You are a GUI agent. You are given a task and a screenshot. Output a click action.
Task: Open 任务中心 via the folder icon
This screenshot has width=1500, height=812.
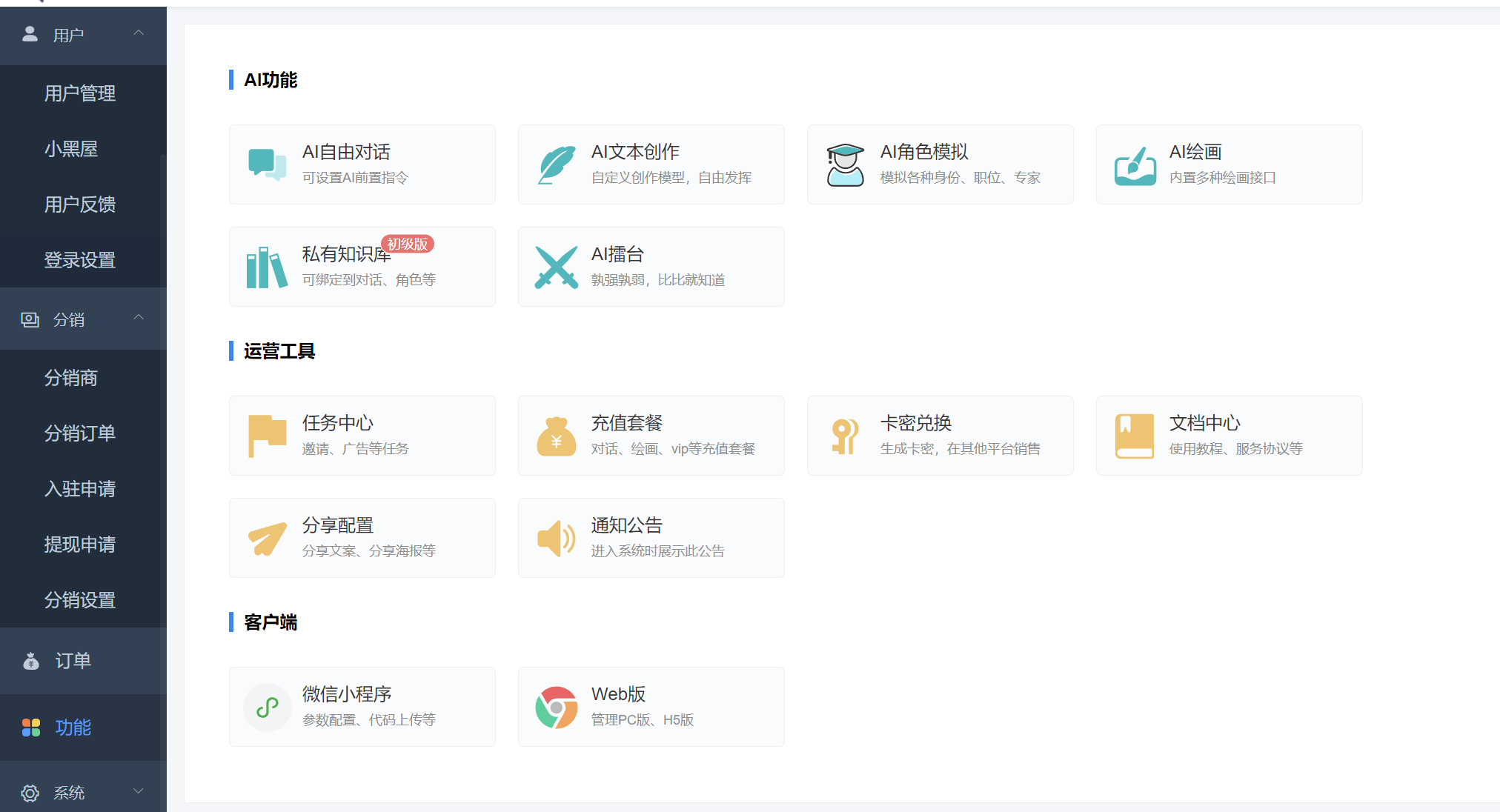coord(266,436)
